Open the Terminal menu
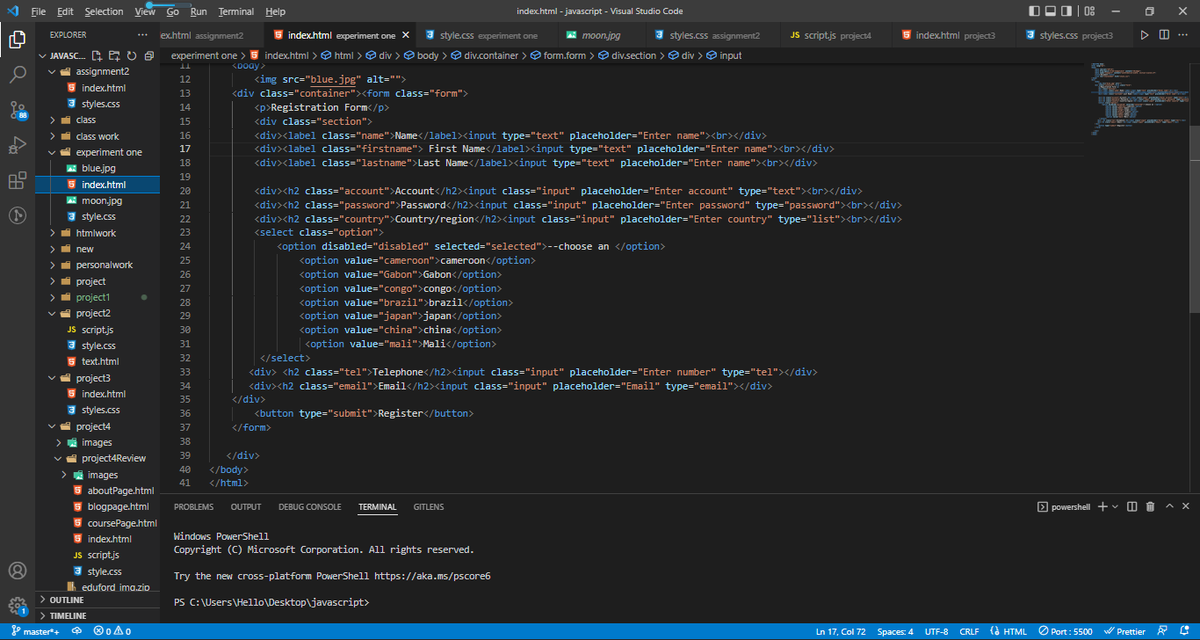The width and height of the screenshot is (1200, 640). pyautogui.click(x=236, y=11)
